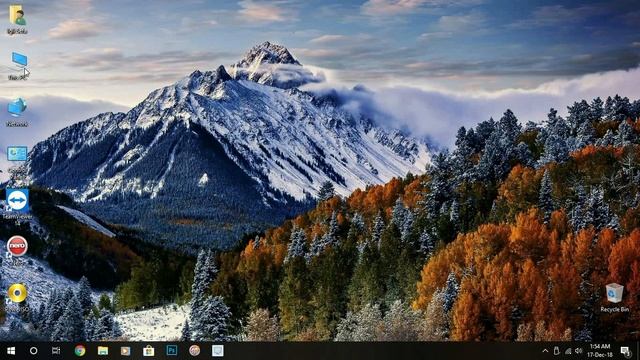Open the Action Center notifications icon

coord(625,351)
